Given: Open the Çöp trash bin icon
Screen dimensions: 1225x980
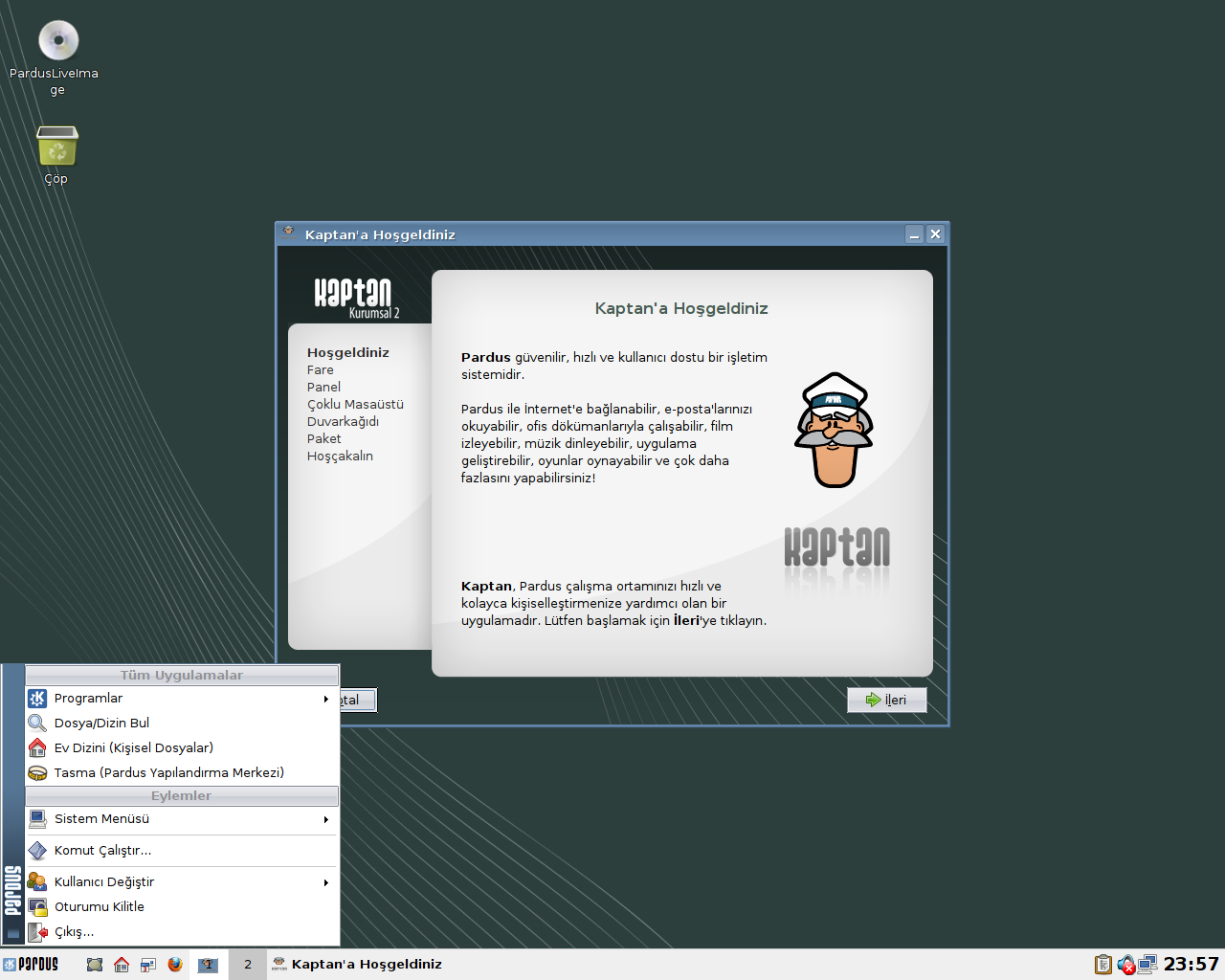Looking at the screenshot, I should point(56,146).
